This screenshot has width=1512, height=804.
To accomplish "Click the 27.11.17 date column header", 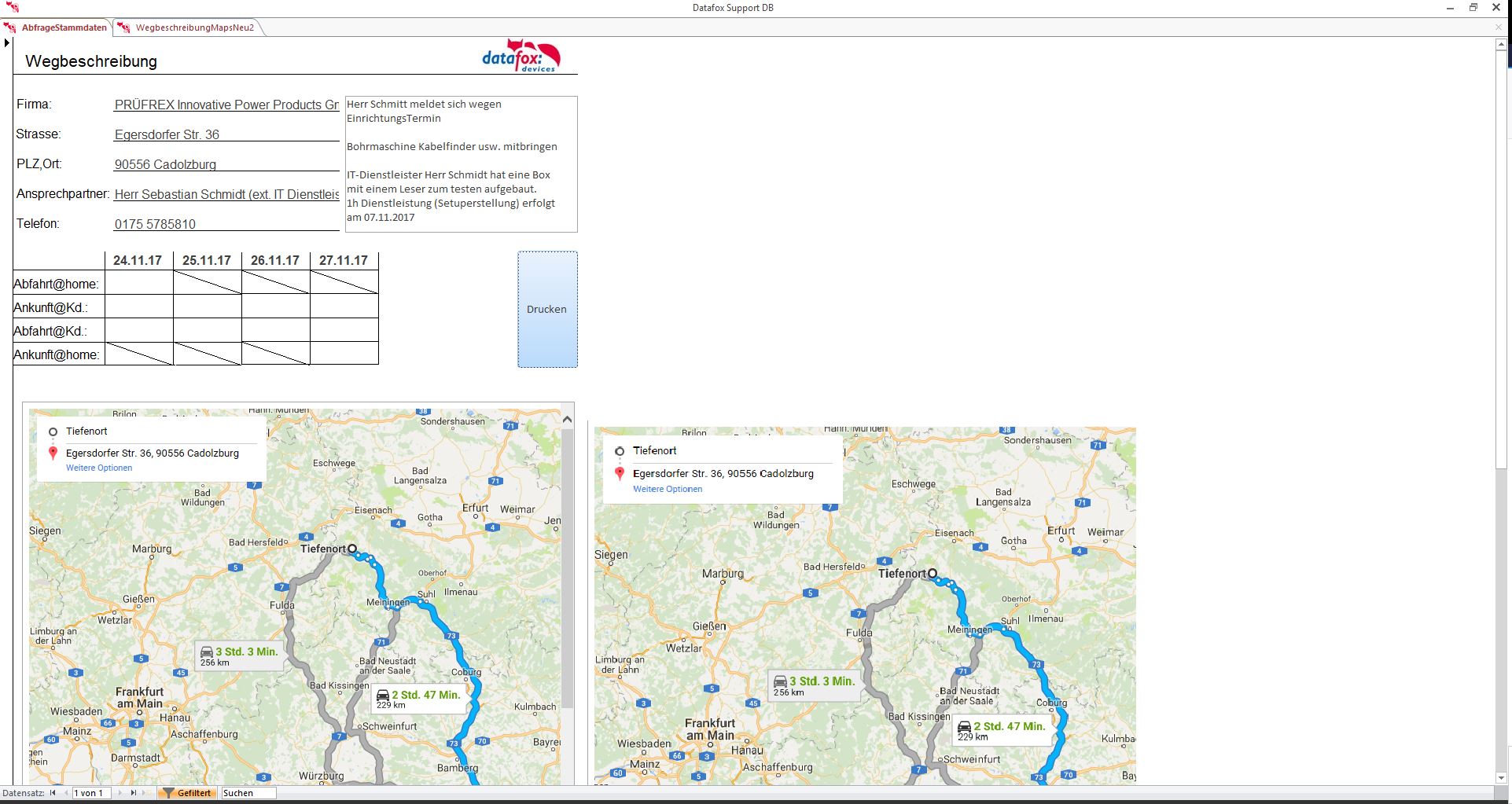I will pyautogui.click(x=344, y=260).
